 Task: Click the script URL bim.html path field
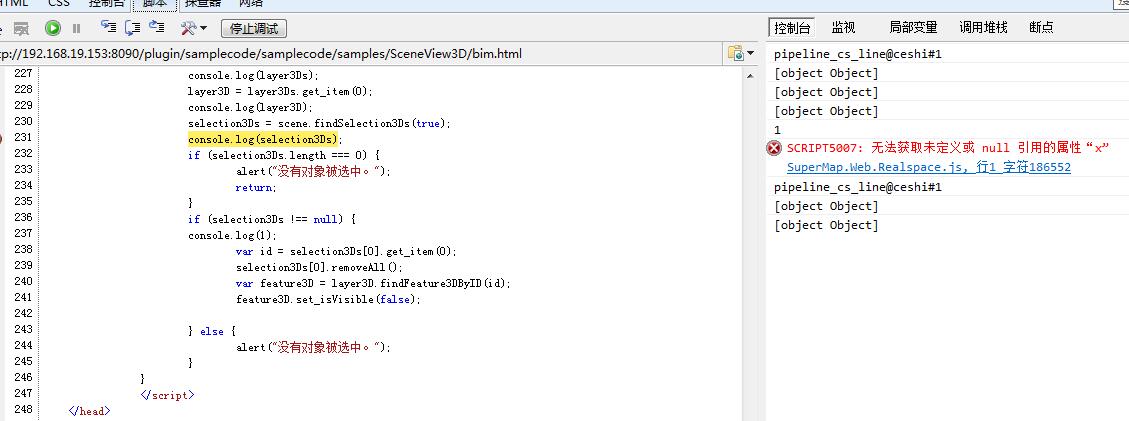point(360,54)
